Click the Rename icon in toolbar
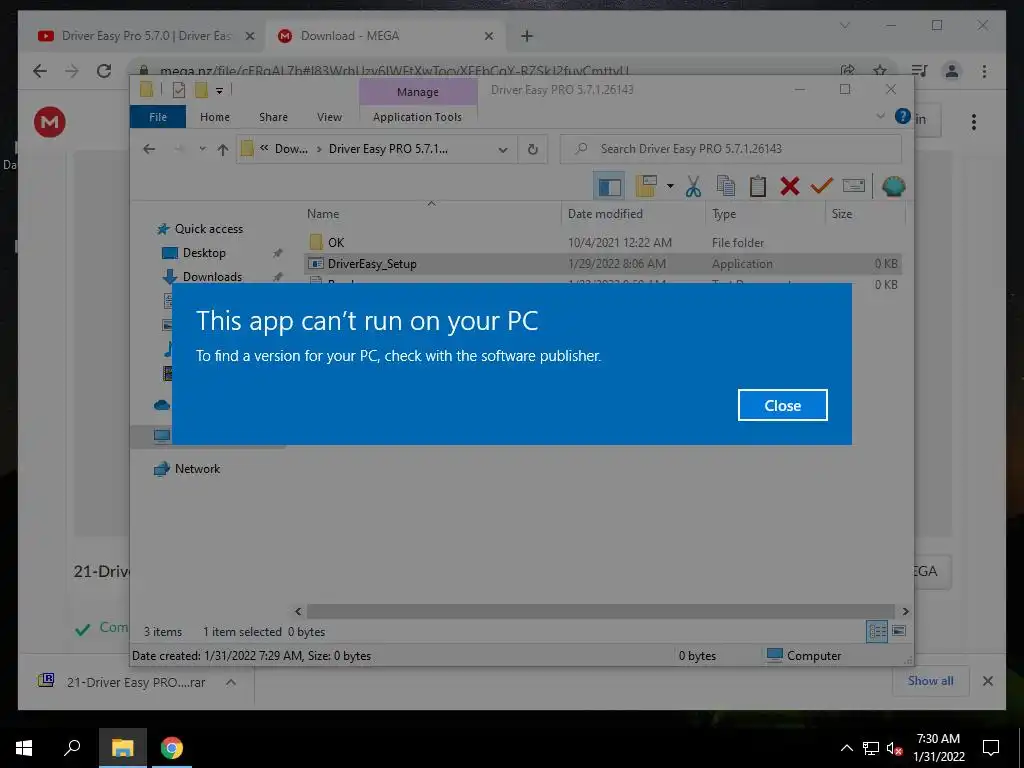This screenshot has height=768, width=1024. click(854, 186)
